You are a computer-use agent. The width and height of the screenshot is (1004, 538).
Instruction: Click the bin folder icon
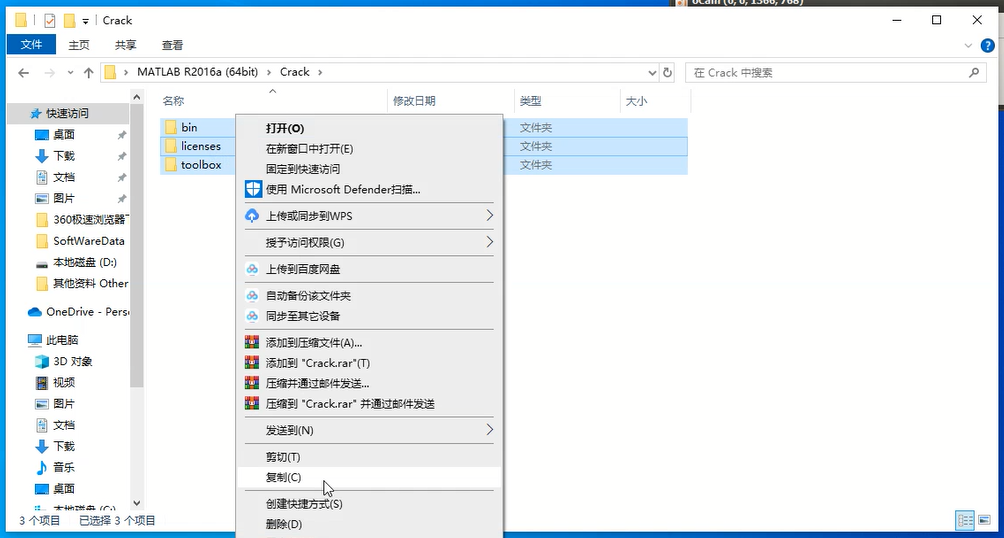coord(170,127)
